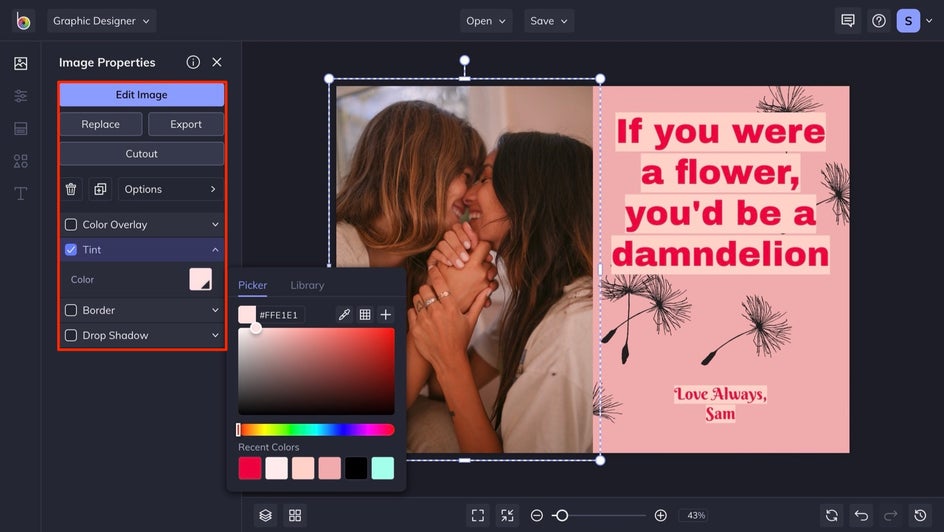Select the peach recent color swatch
Screen dimensions: 944x532
tap(303, 468)
